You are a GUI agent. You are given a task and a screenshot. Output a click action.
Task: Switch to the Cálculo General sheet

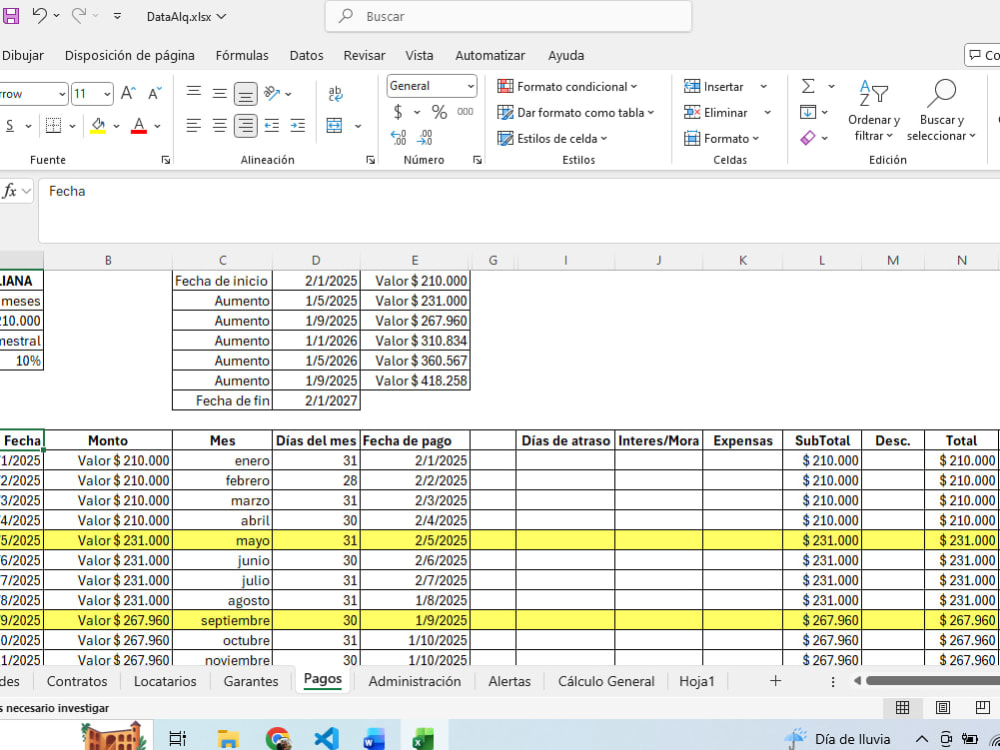[x=606, y=681]
